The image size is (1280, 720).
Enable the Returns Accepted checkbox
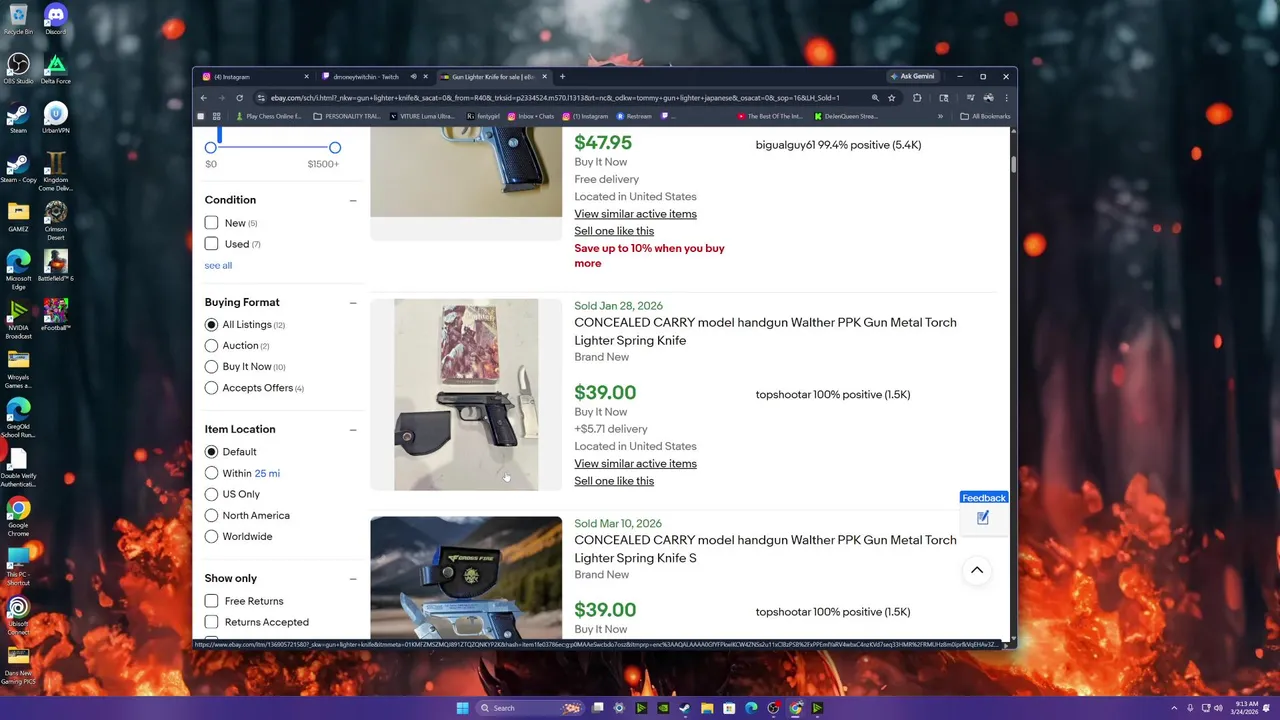(211, 622)
